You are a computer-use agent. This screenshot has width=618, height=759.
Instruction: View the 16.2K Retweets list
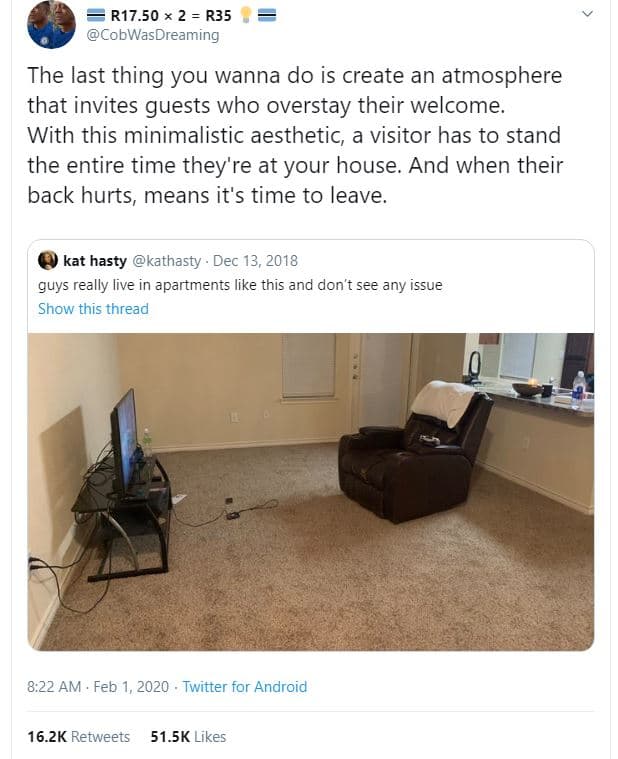(x=78, y=736)
